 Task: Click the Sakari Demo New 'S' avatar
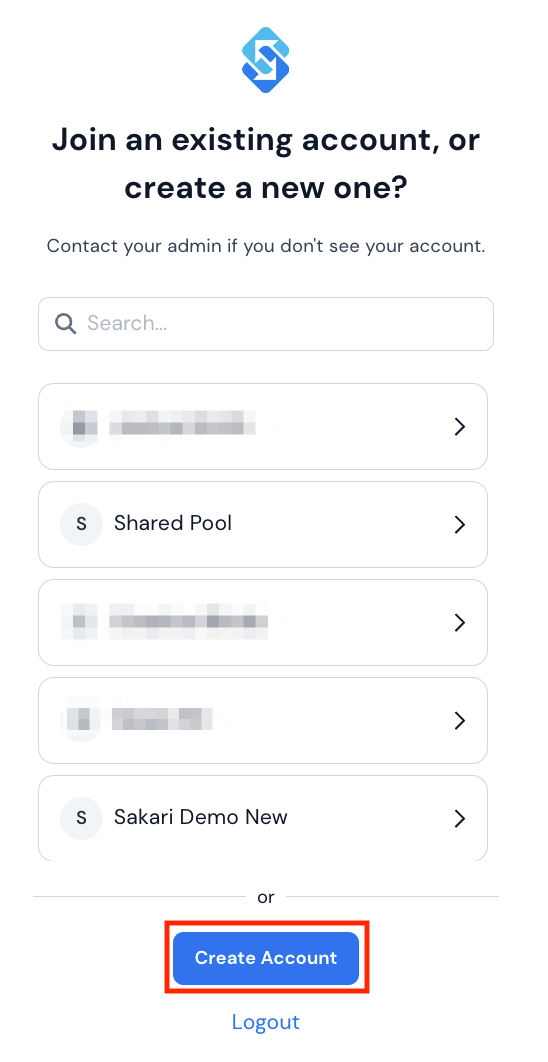[x=81, y=818]
